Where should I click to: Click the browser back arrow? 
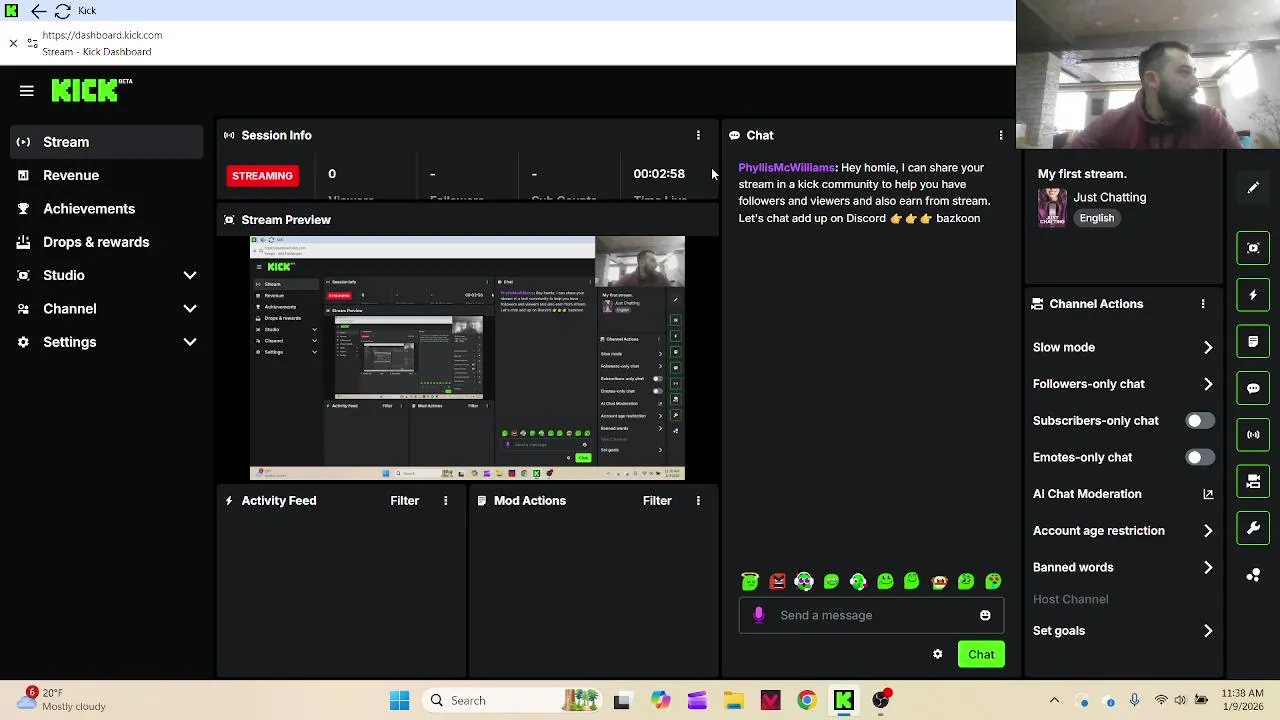(38, 11)
